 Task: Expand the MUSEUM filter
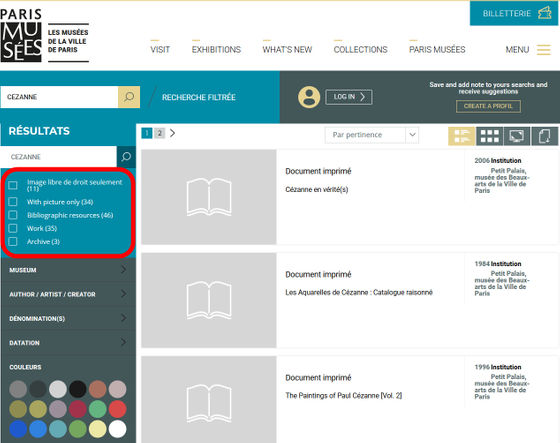[68, 270]
